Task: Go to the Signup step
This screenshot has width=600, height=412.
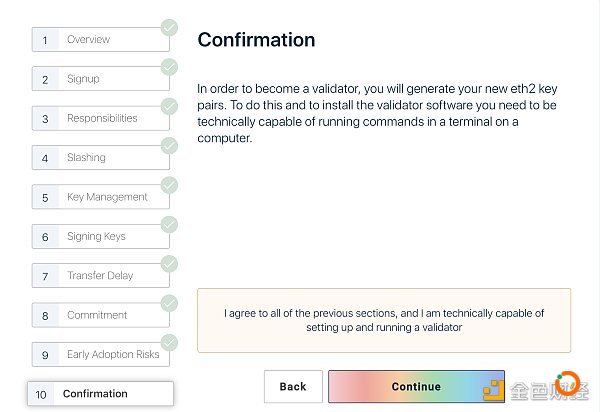Action: (x=101, y=79)
